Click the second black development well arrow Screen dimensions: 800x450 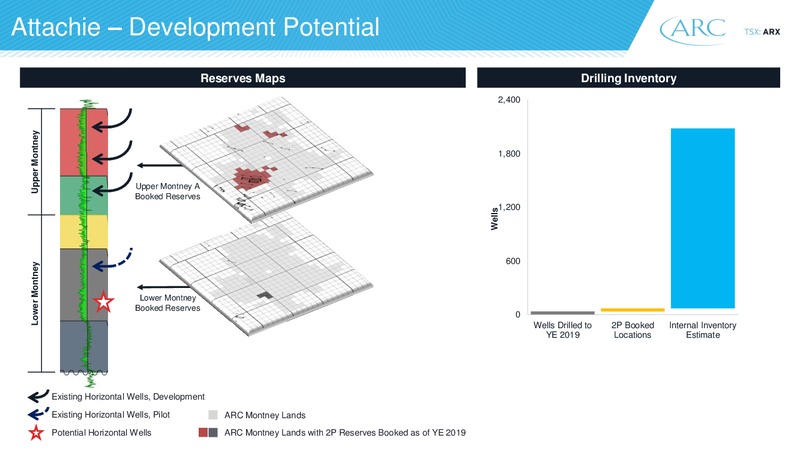tap(112, 153)
